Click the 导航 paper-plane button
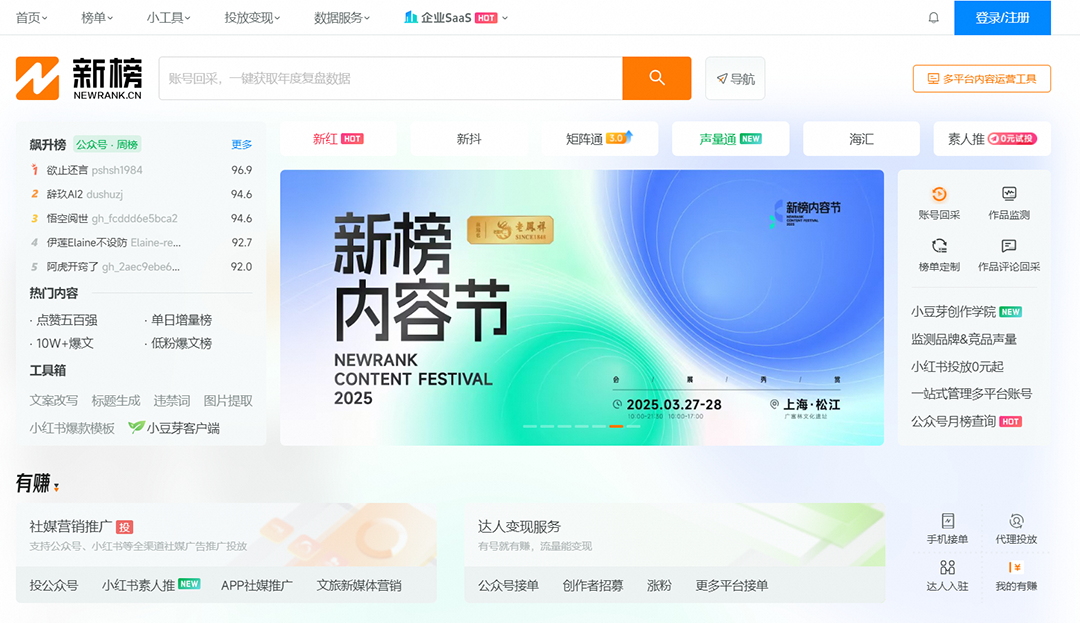 [x=735, y=78]
